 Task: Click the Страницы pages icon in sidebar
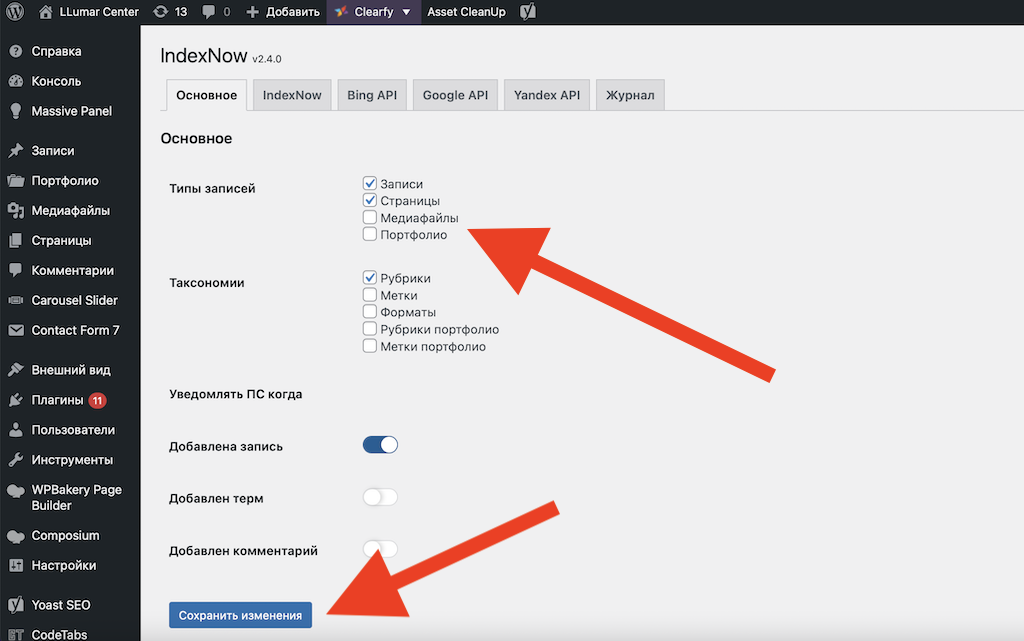click(16, 241)
